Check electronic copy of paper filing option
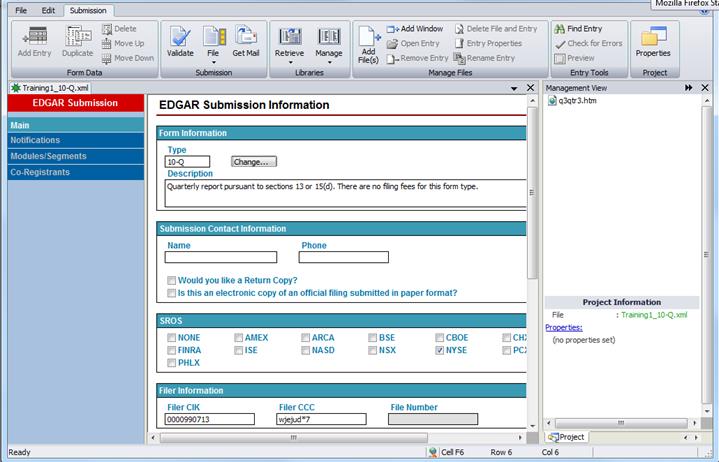 (x=171, y=293)
